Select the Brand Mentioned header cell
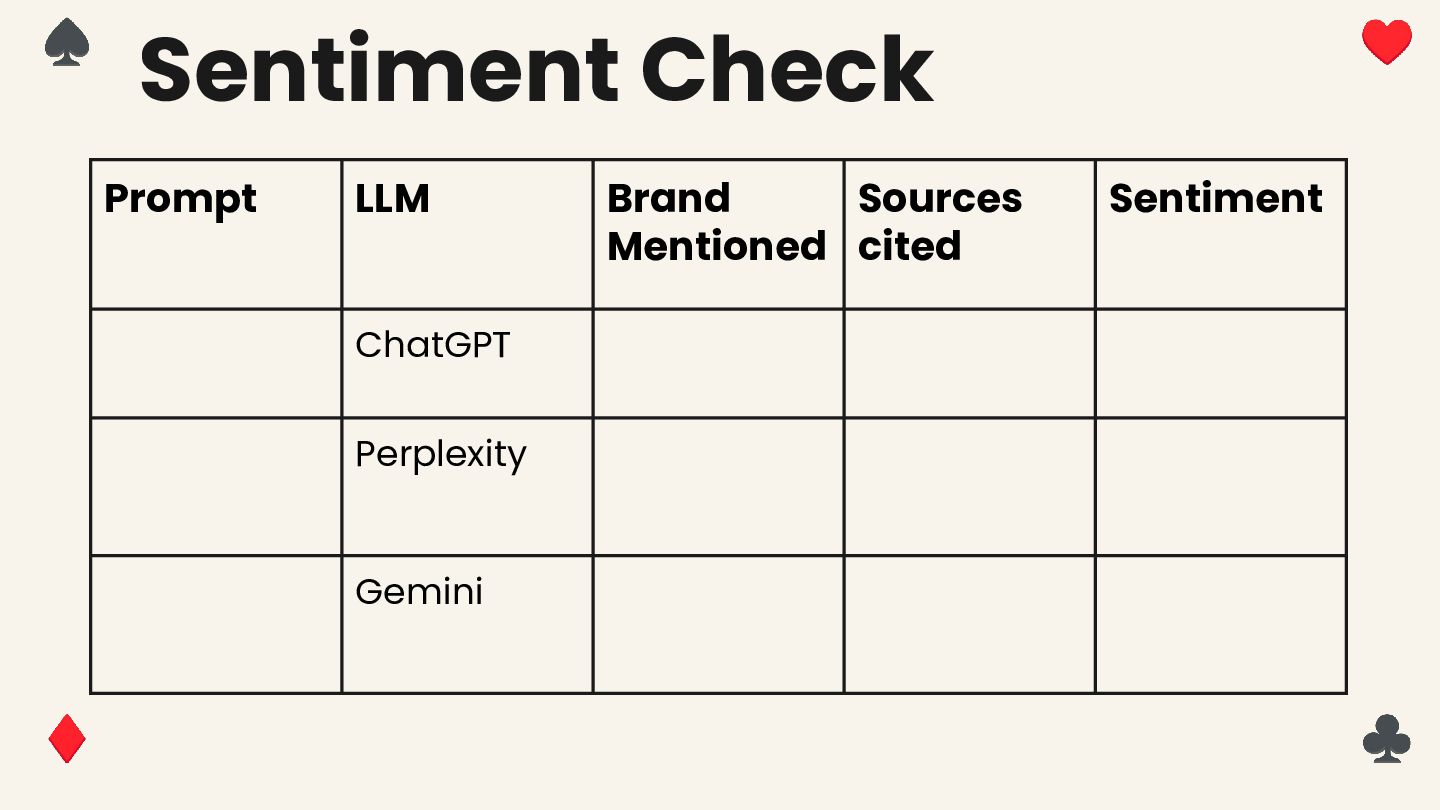 [x=718, y=234]
